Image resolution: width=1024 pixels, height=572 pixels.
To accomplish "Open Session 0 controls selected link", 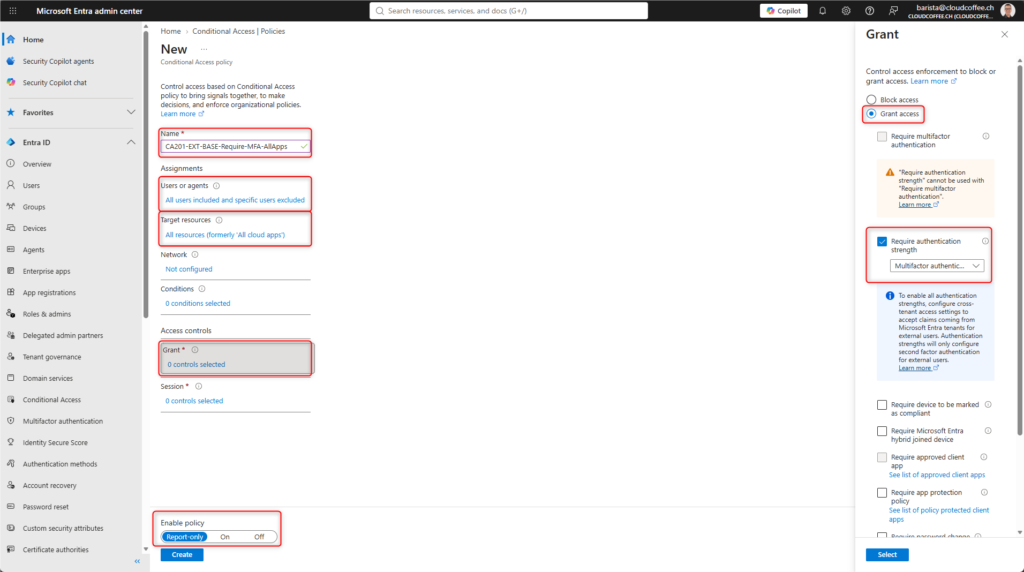I will (x=194, y=401).
